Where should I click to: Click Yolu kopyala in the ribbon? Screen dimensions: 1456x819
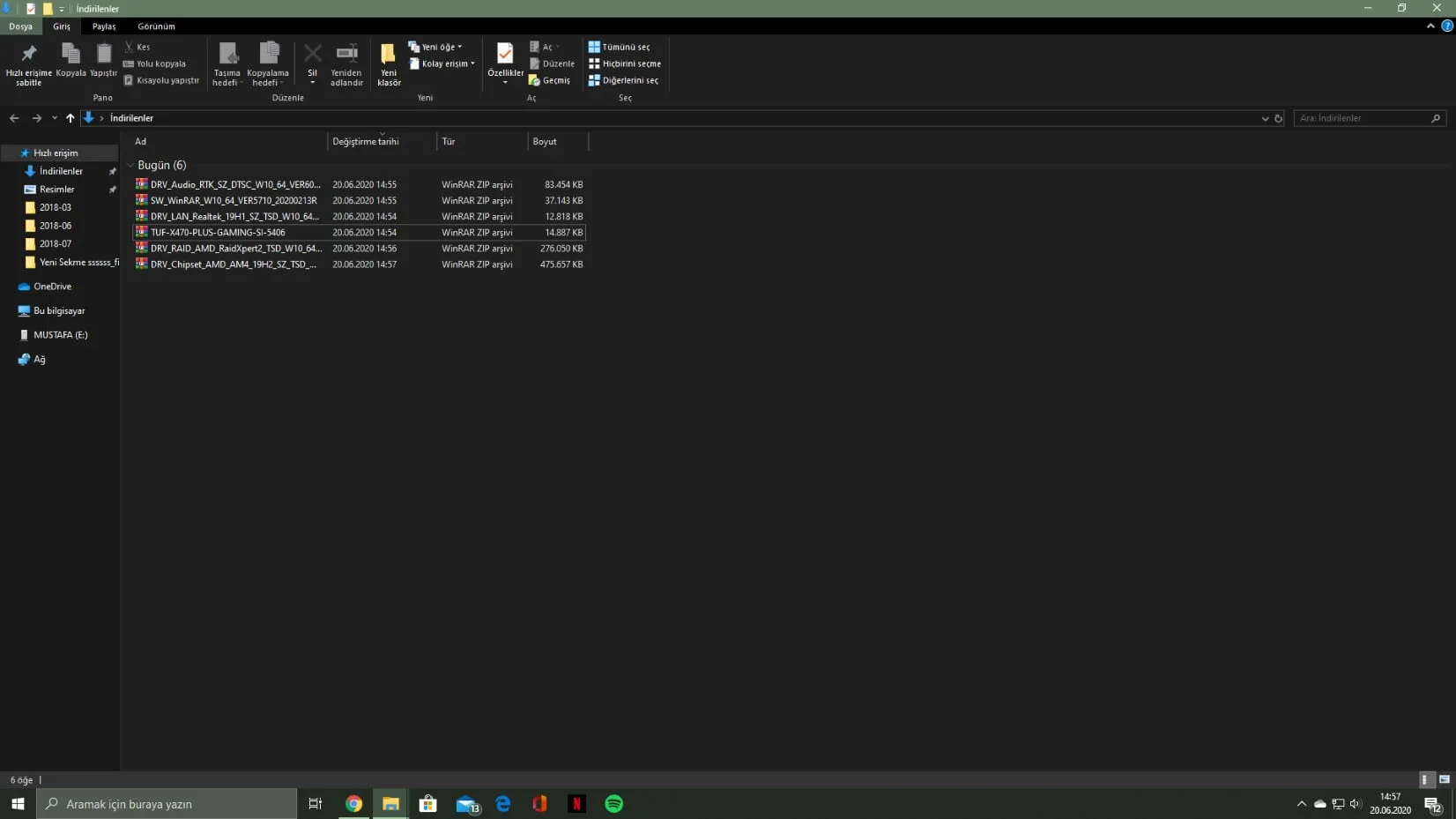coord(154,63)
